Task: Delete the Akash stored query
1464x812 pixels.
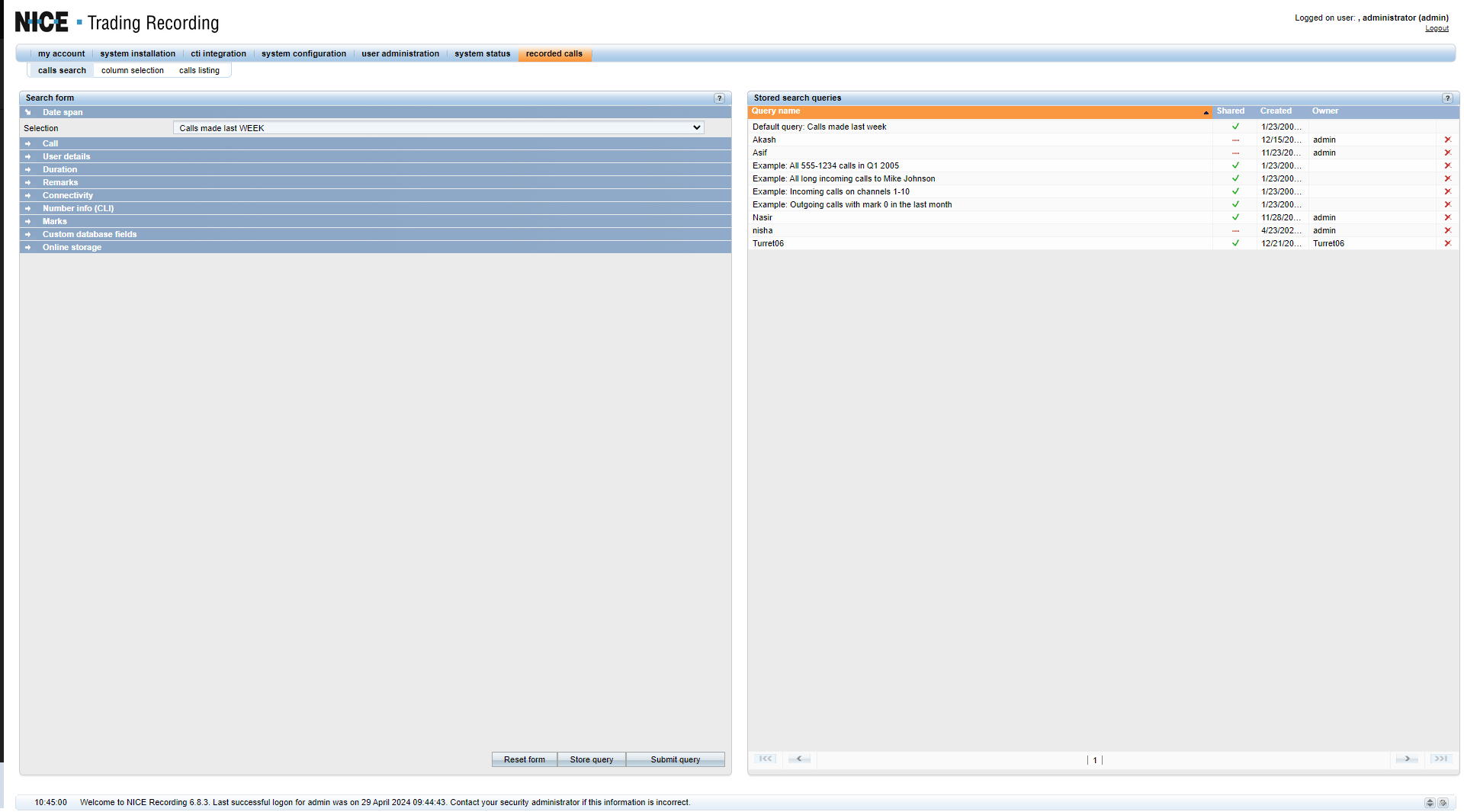Action: click(1447, 140)
